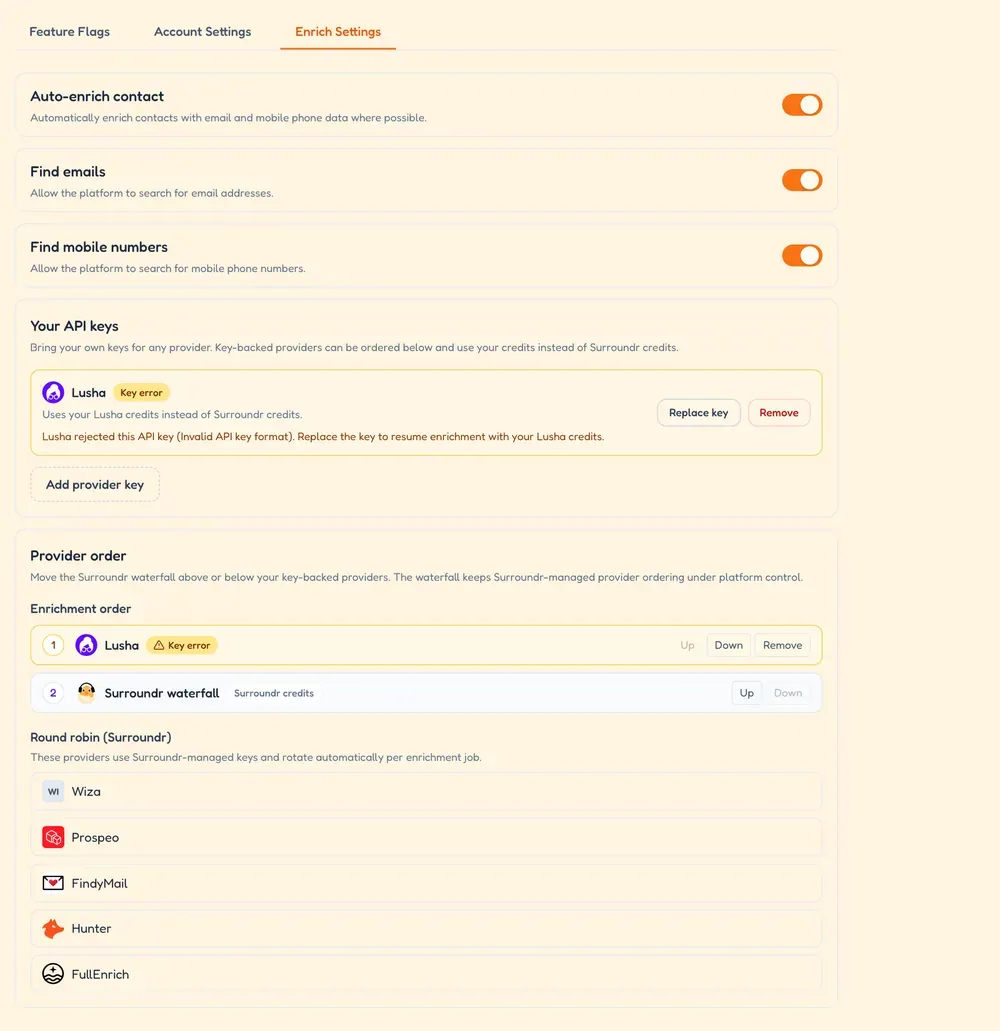This screenshot has height=1031, width=1000.
Task: Click Replace key for Lusha
Action: 698,413
